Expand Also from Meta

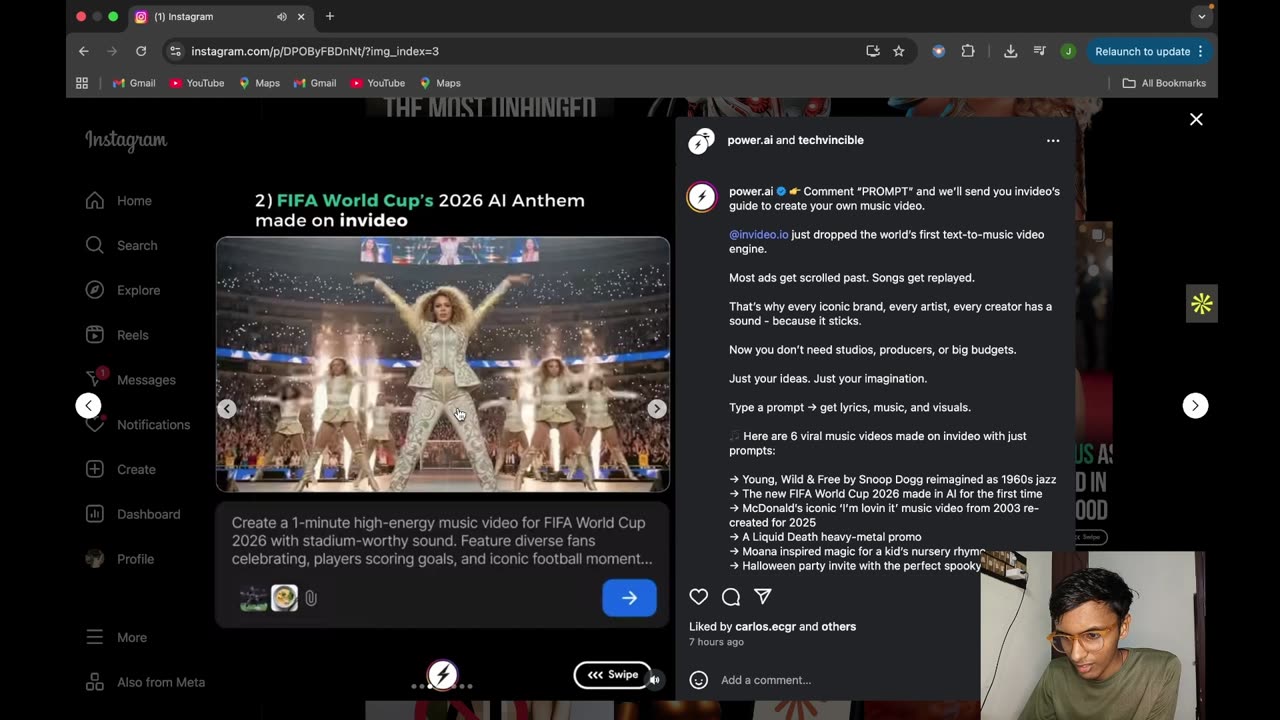click(x=145, y=682)
